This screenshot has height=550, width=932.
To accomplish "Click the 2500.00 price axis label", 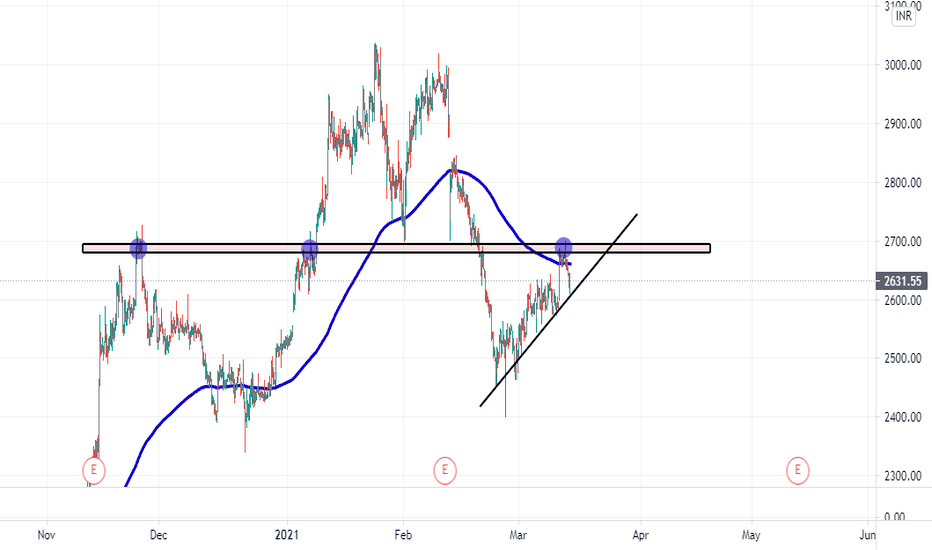I will pyautogui.click(x=903, y=358).
